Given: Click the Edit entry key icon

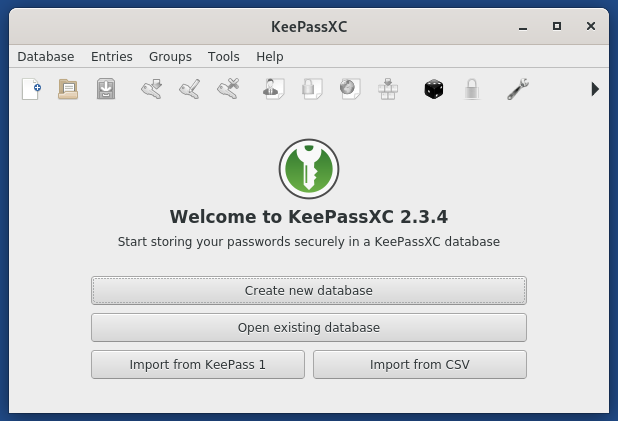Looking at the screenshot, I should (x=190, y=89).
